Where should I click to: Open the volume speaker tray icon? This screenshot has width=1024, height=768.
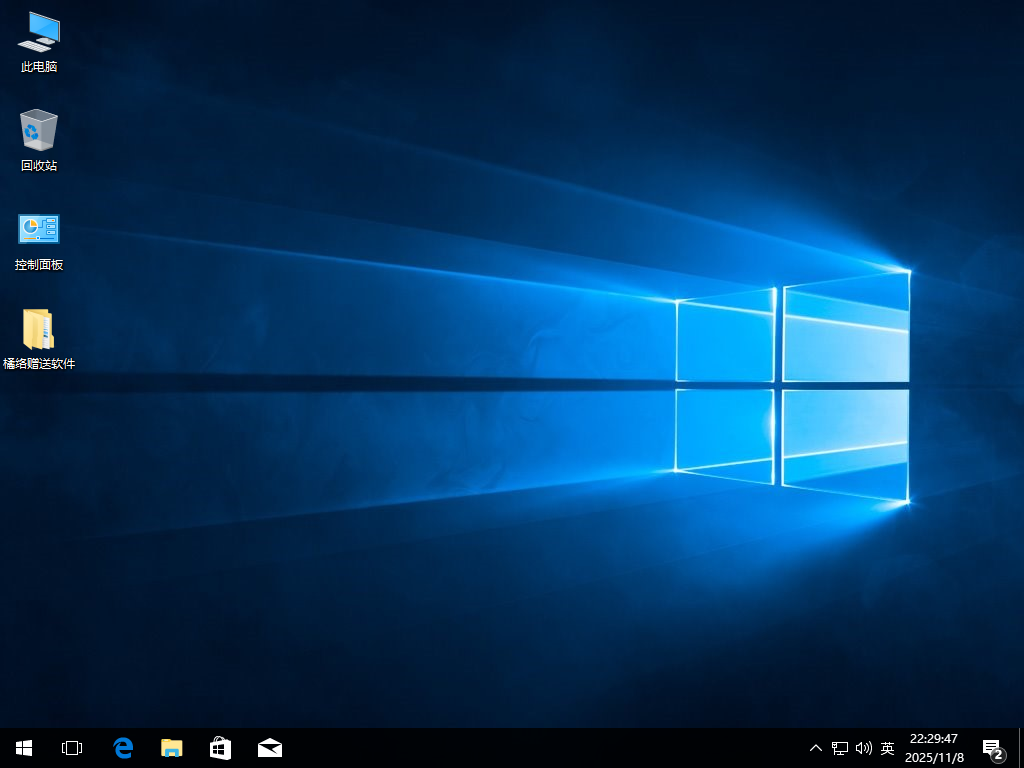[864, 748]
